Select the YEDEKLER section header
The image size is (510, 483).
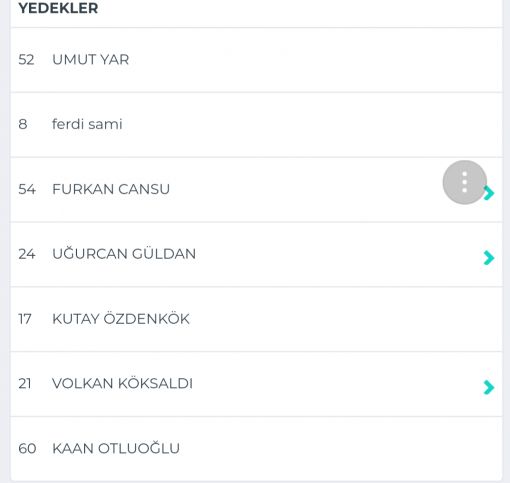[58, 8]
